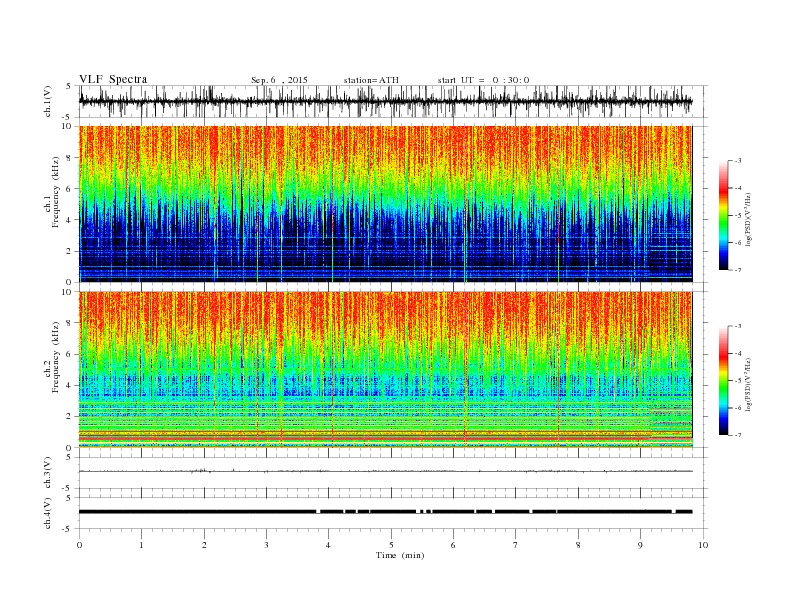792x612 pixels.
Task: Click the ch.2 color bar "log(PSD)(V²/Hz)" label
Action: (x=749, y=384)
